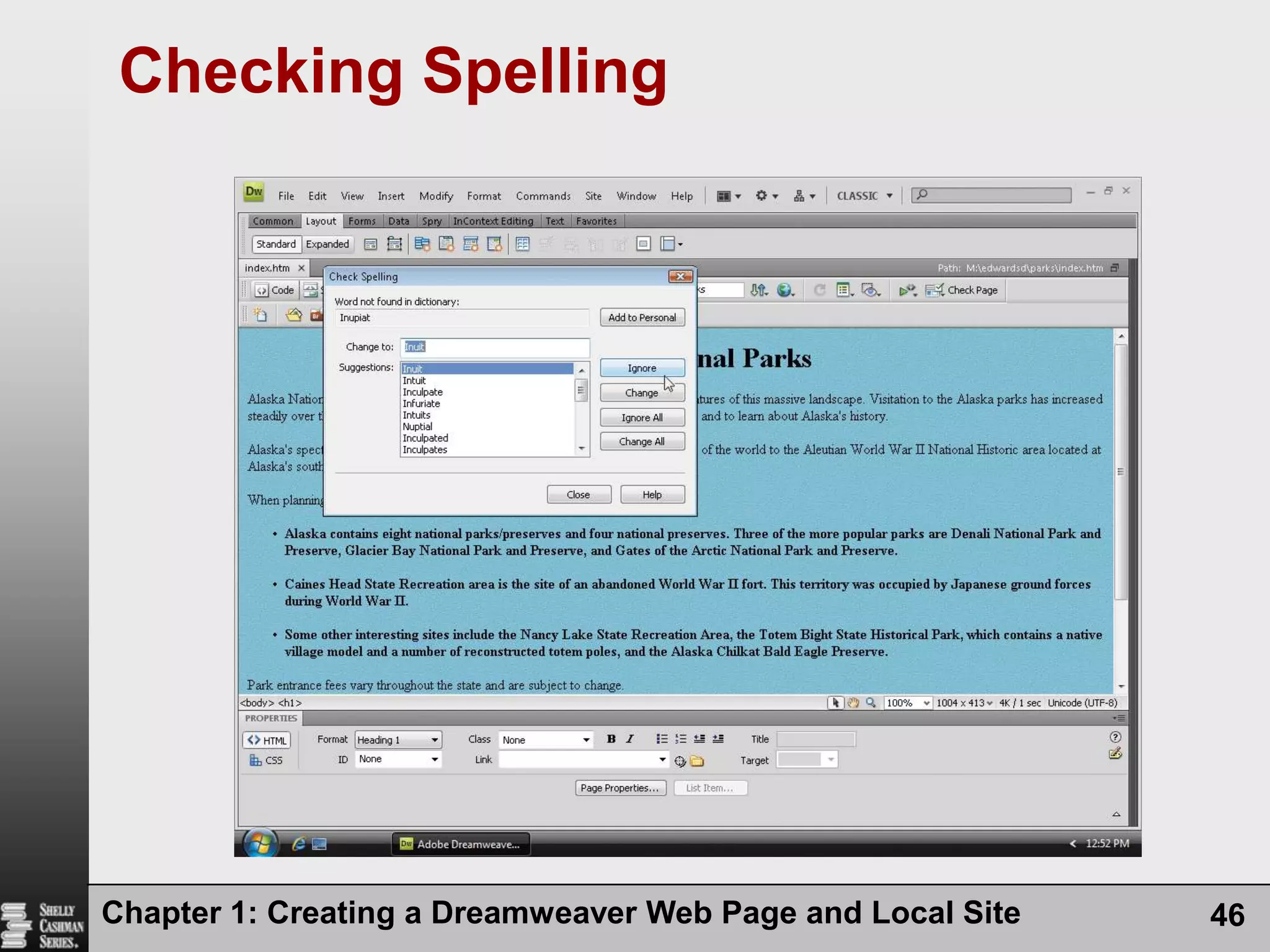Click the Insert Table icon
The image size is (1270, 952).
(523, 244)
